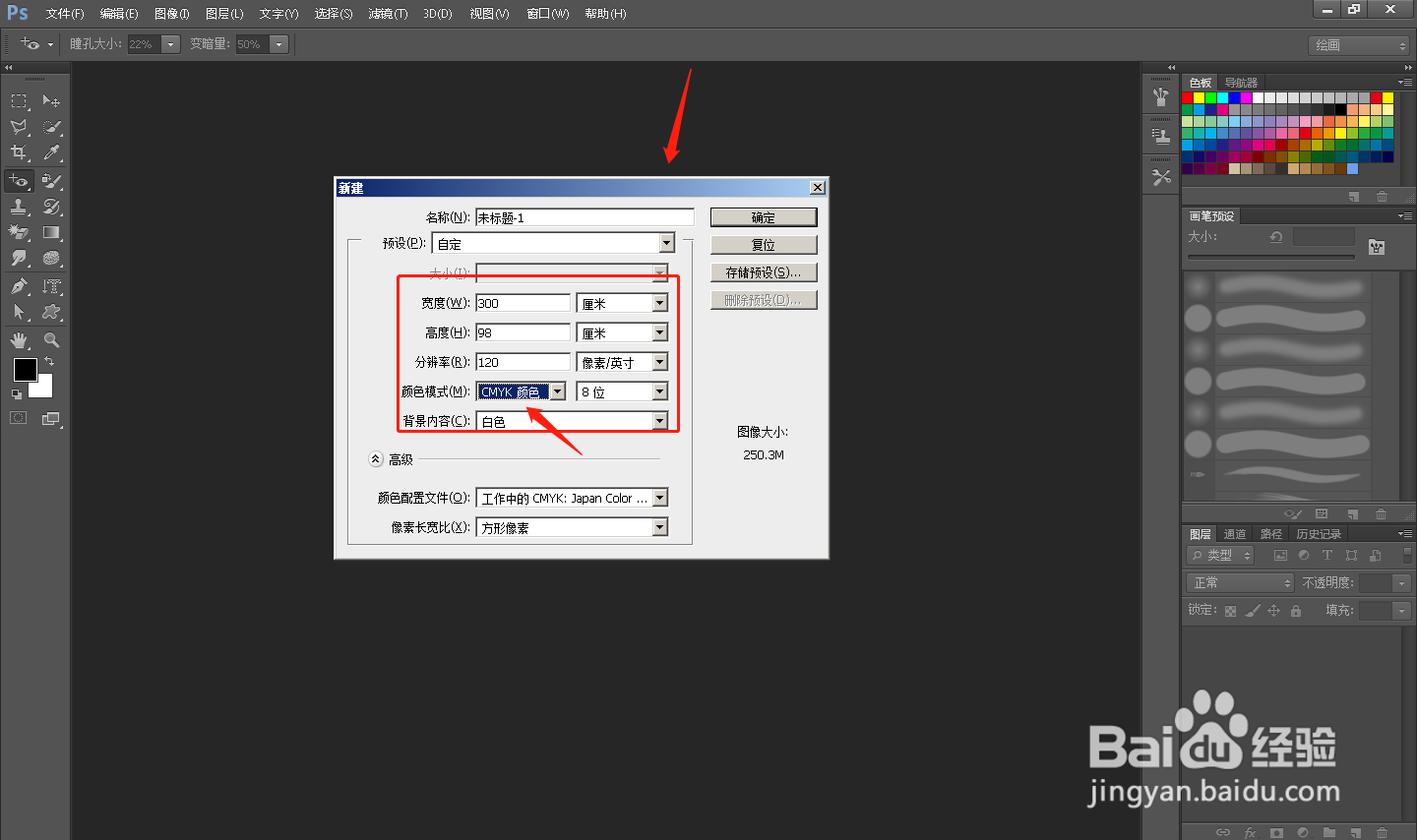Image resolution: width=1417 pixels, height=840 pixels.
Task: Open the color mode dropdown CMYK 颜色
Action: coord(522,391)
